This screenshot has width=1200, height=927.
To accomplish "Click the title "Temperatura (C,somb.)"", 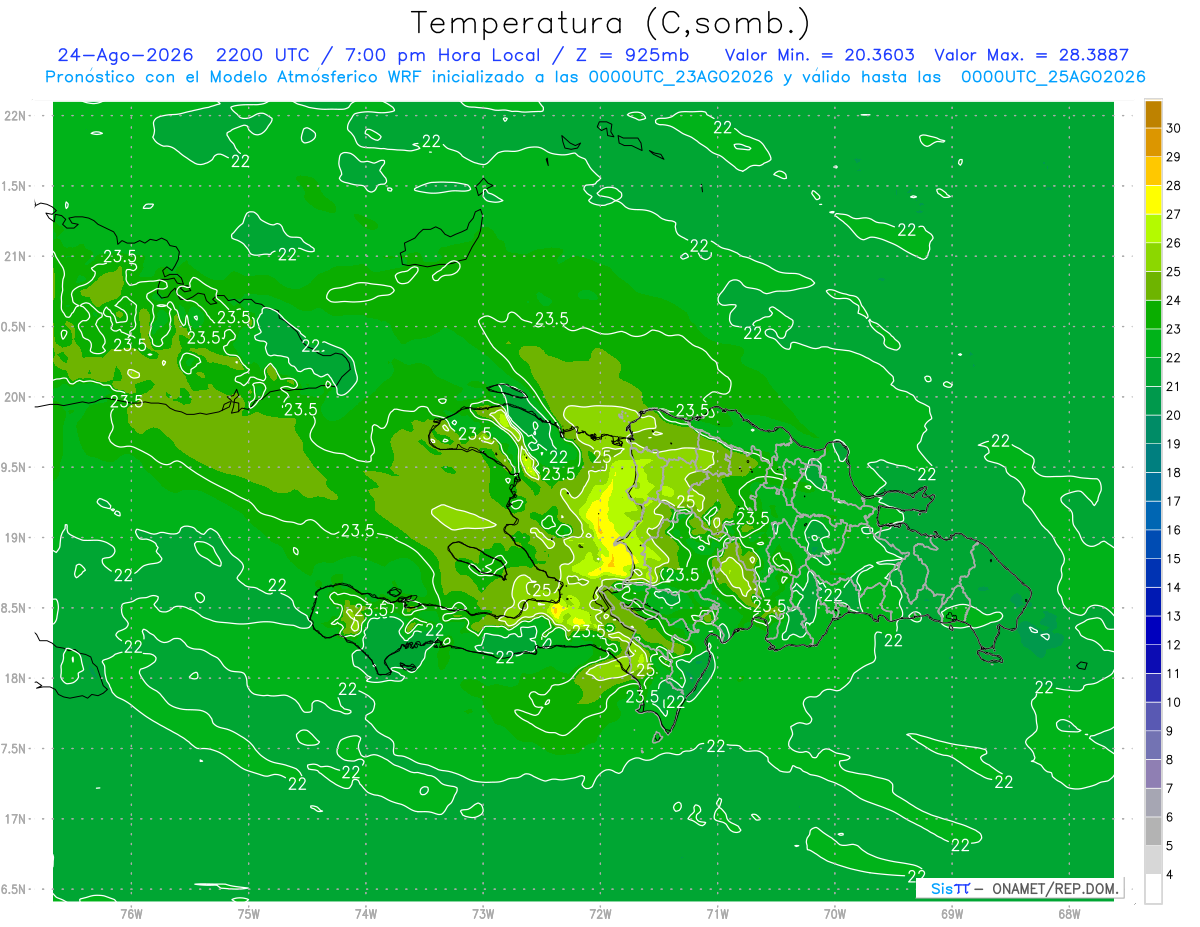I will [611, 23].
